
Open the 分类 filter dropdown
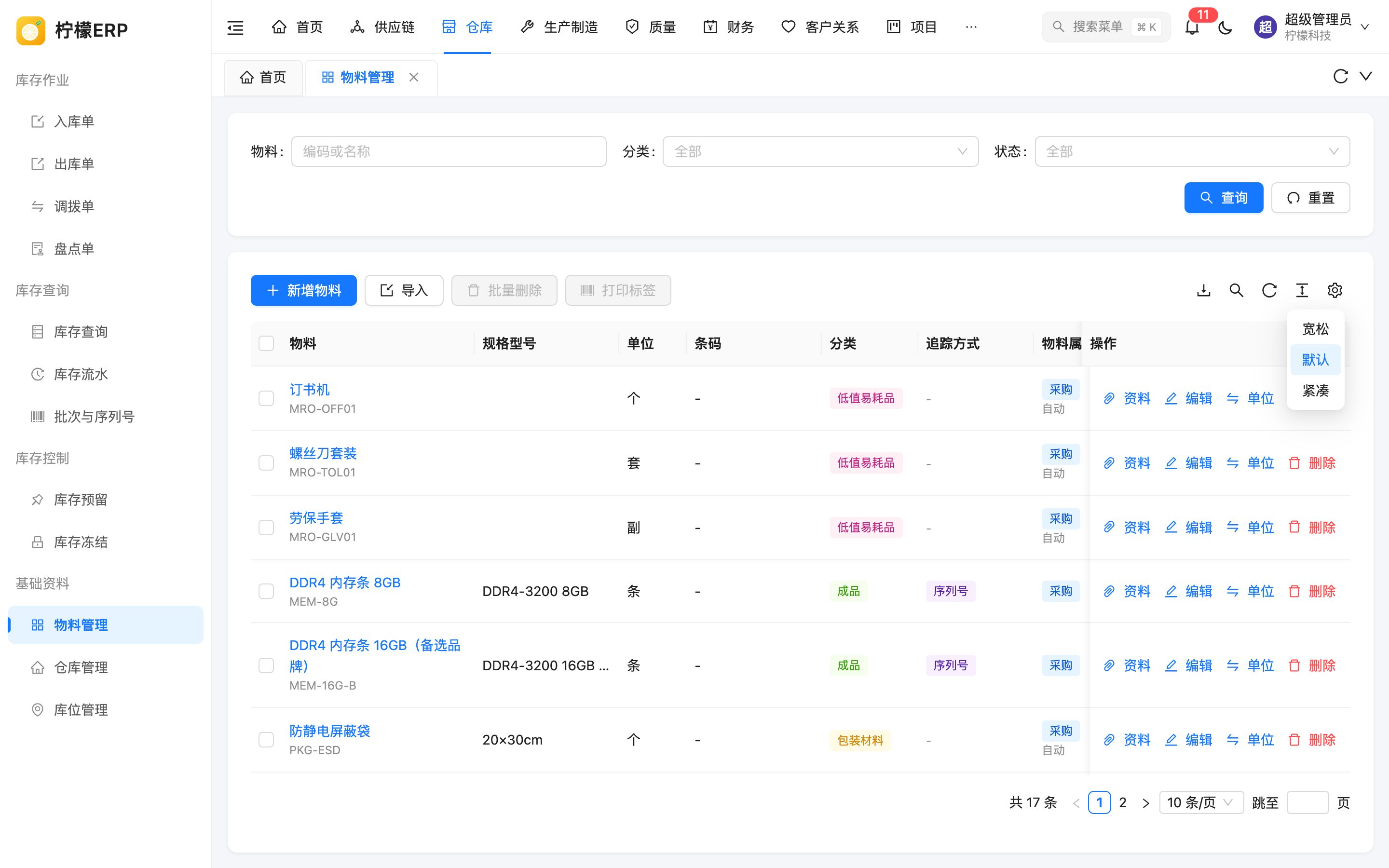pos(820,151)
